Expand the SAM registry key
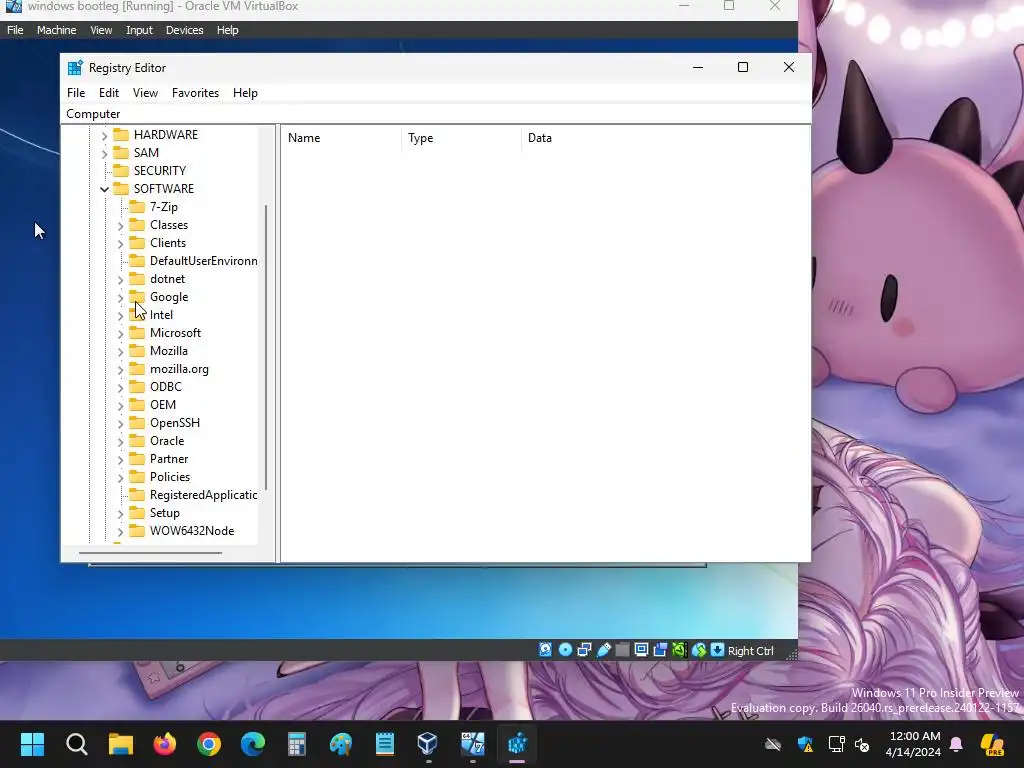Screen dimensions: 1024x768 tap(104, 153)
